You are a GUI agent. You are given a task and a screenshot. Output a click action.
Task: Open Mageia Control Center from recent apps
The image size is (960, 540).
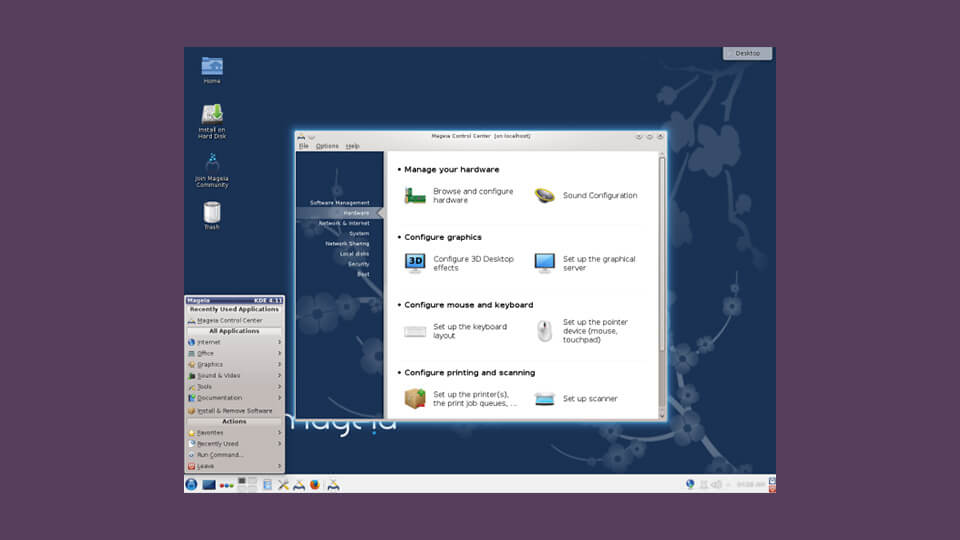pyautogui.click(x=234, y=320)
